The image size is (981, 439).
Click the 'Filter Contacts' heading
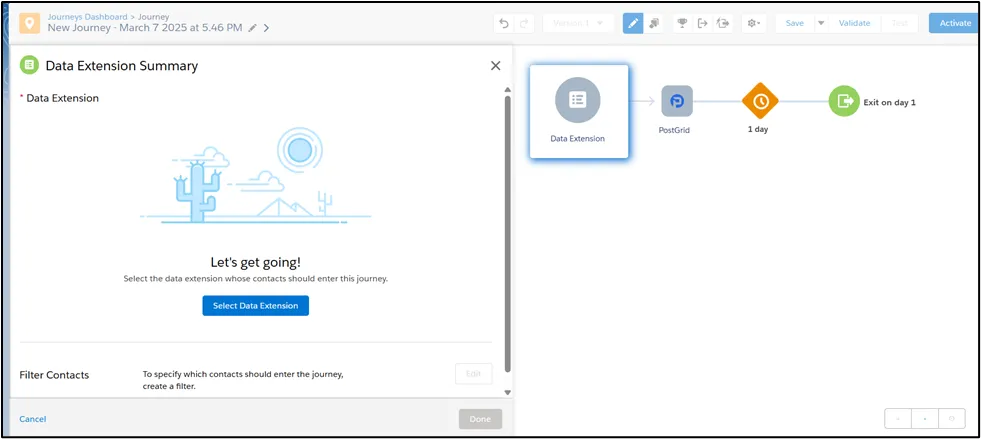[54, 375]
